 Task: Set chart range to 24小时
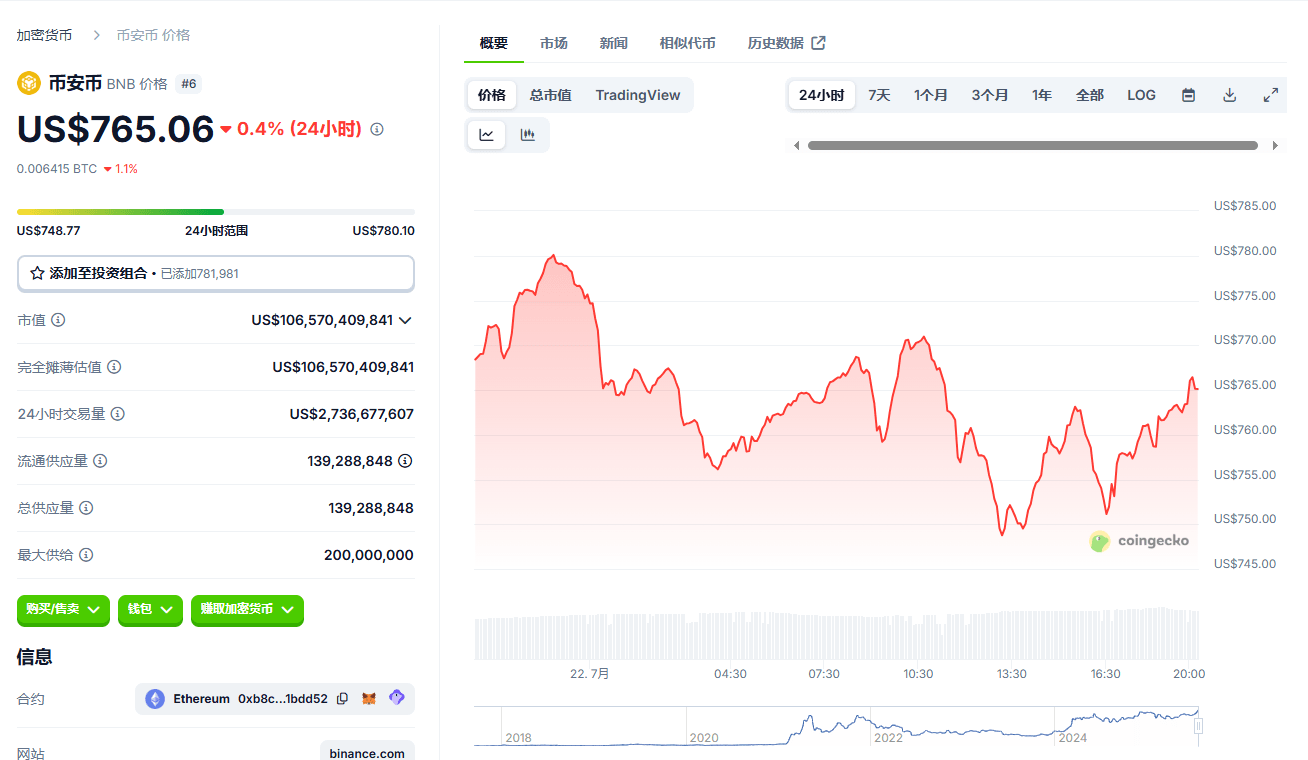coord(822,95)
